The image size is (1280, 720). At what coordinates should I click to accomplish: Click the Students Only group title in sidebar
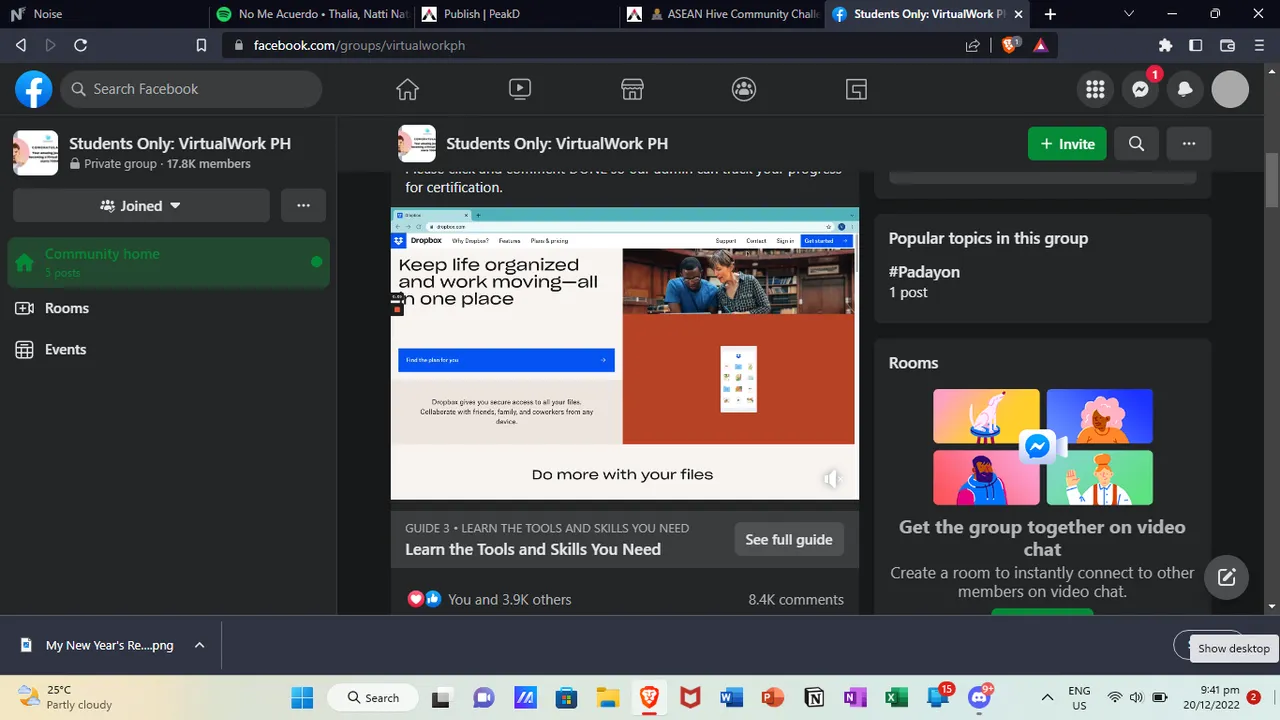point(180,144)
